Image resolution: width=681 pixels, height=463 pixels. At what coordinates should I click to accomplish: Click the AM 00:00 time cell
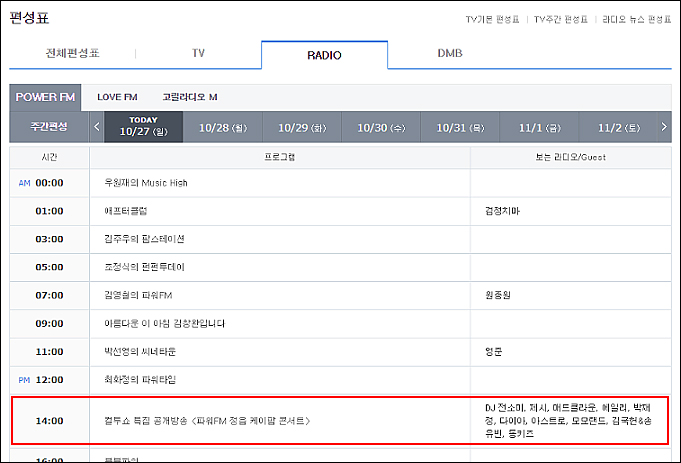[49, 183]
